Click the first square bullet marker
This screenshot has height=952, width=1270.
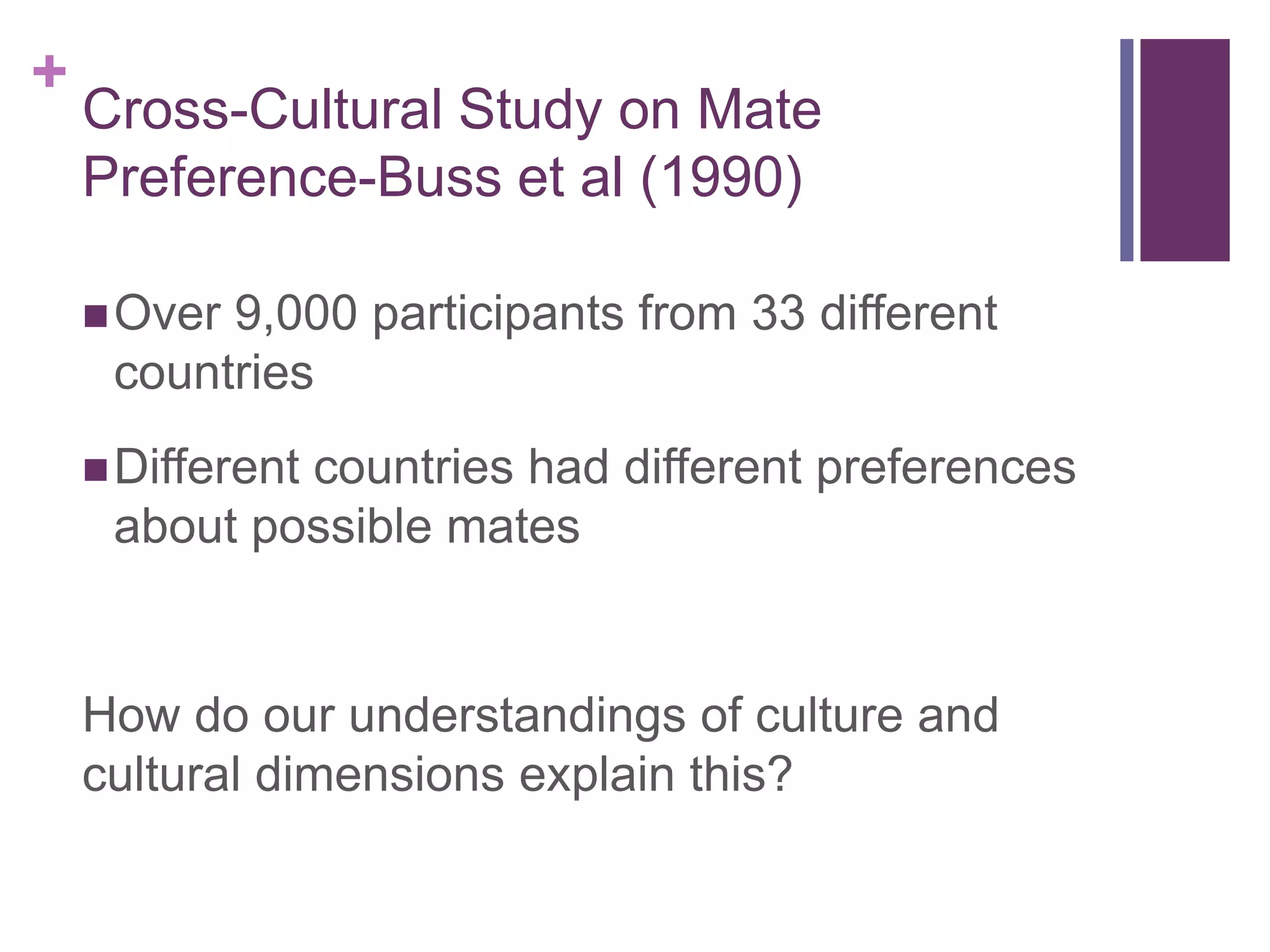coord(95,316)
